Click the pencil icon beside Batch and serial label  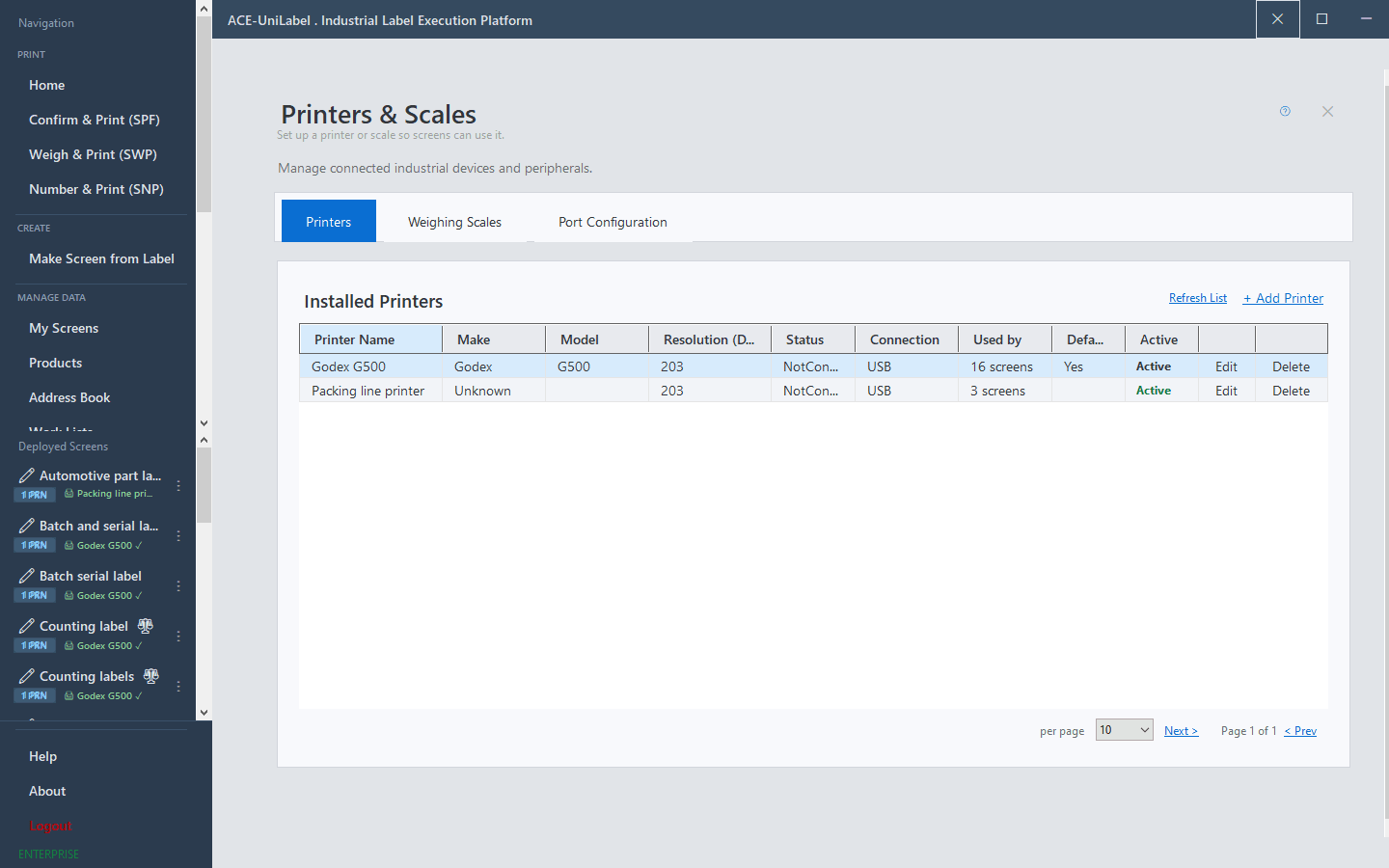pyautogui.click(x=27, y=526)
